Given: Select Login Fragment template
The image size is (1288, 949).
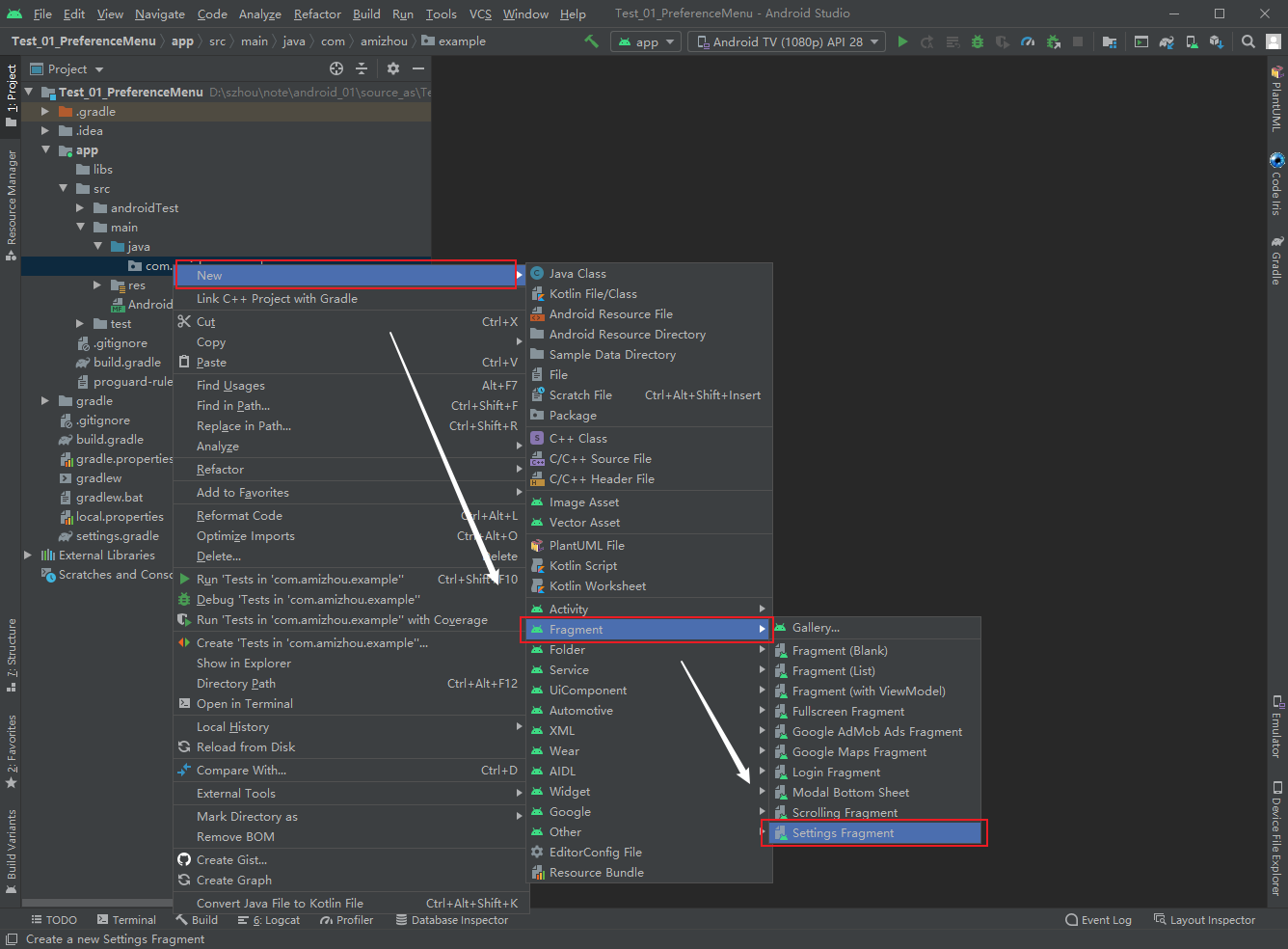Looking at the screenshot, I should tap(875, 773).
